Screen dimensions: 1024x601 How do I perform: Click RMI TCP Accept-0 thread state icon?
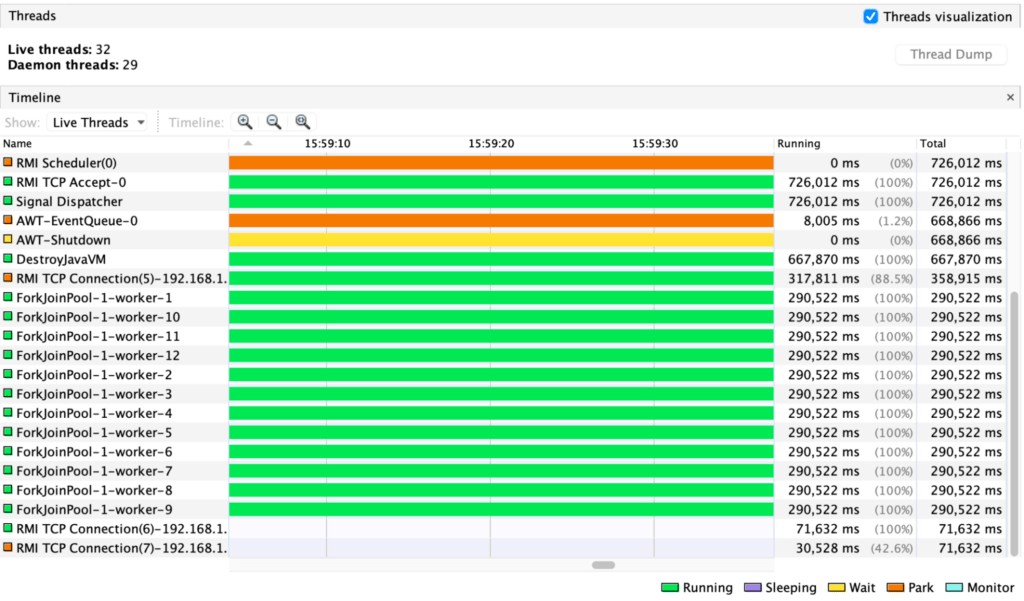[8, 182]
